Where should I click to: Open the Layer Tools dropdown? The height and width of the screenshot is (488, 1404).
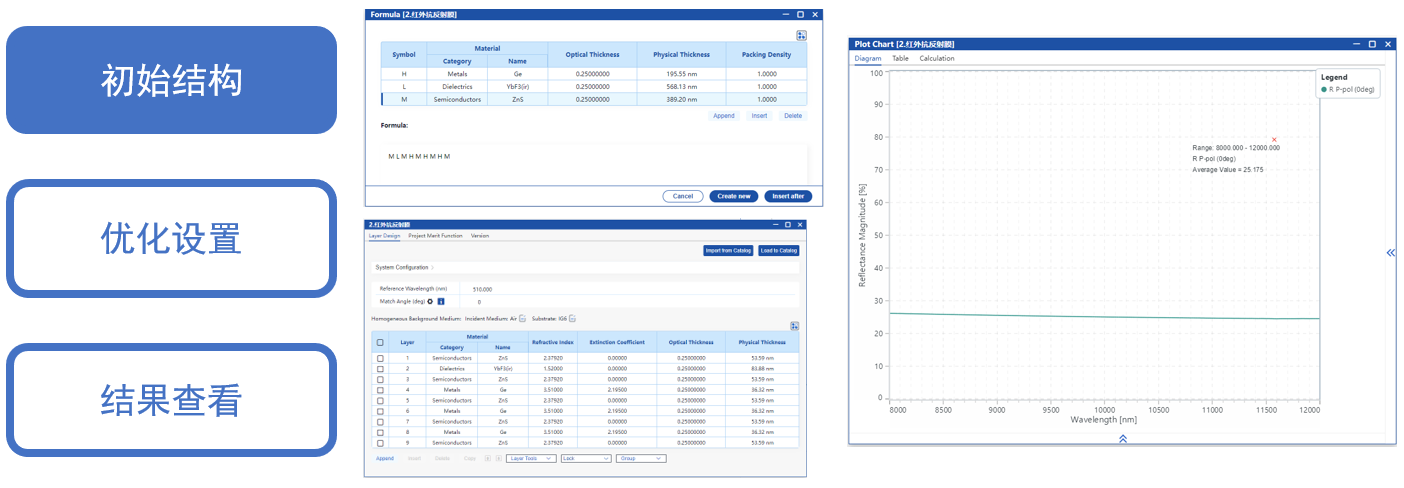[531, 458]
